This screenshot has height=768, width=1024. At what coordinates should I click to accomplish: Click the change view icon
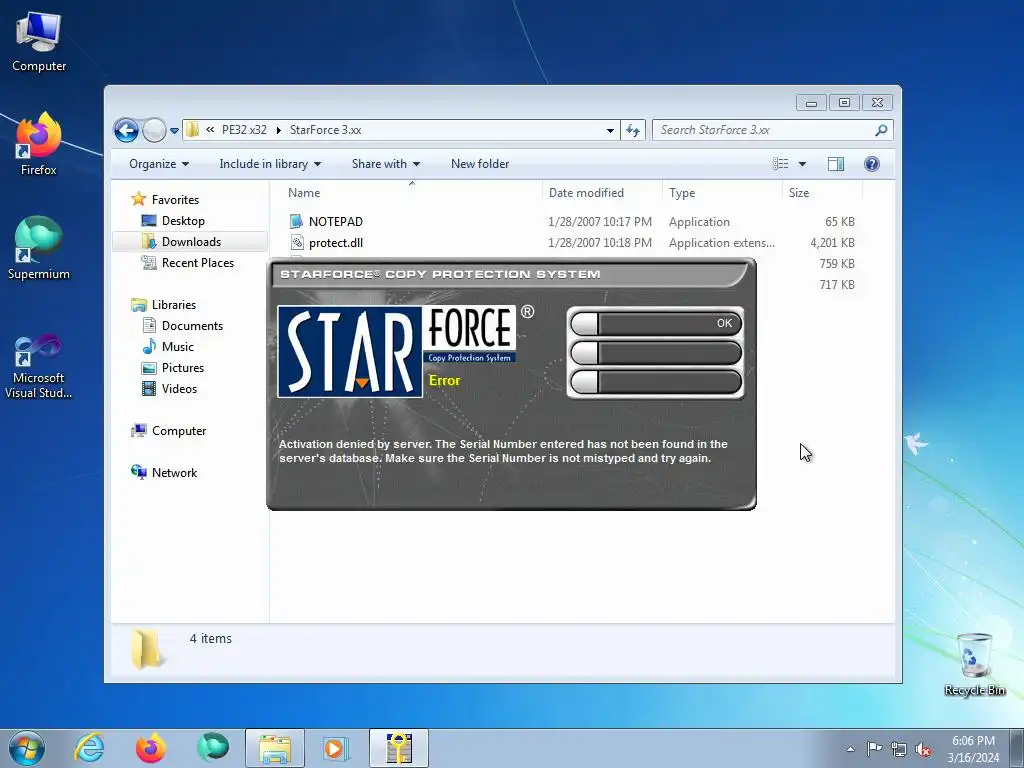[780, 164]
